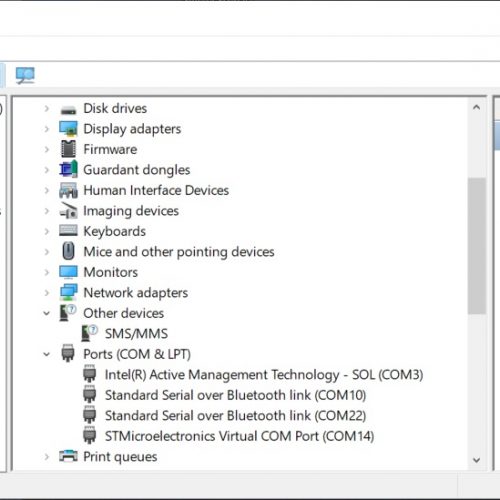This screenshot has height=500, width=500.
Task: Select Standard Serial over Bluetooth link (COM10)
Action: point(235,395)
